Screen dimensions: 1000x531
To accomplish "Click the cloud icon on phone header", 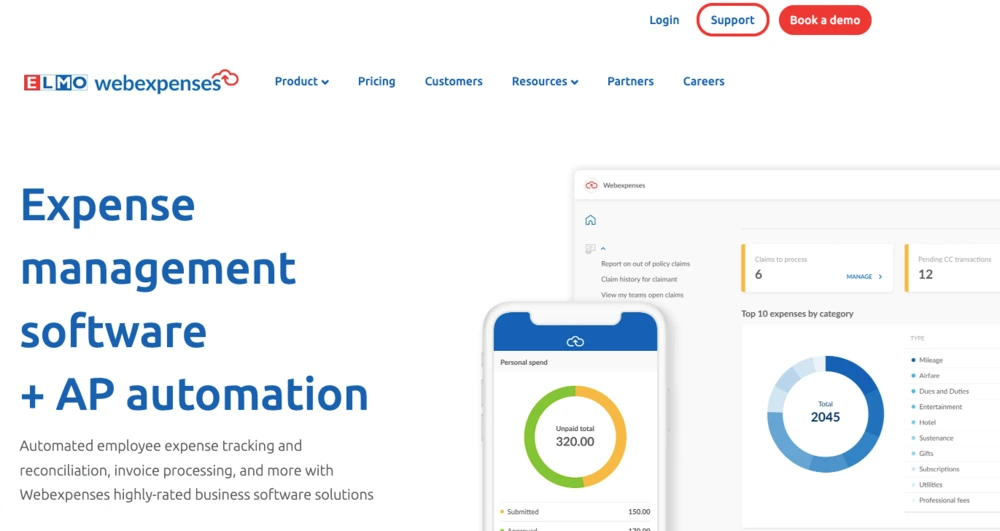I will point(575,342).
